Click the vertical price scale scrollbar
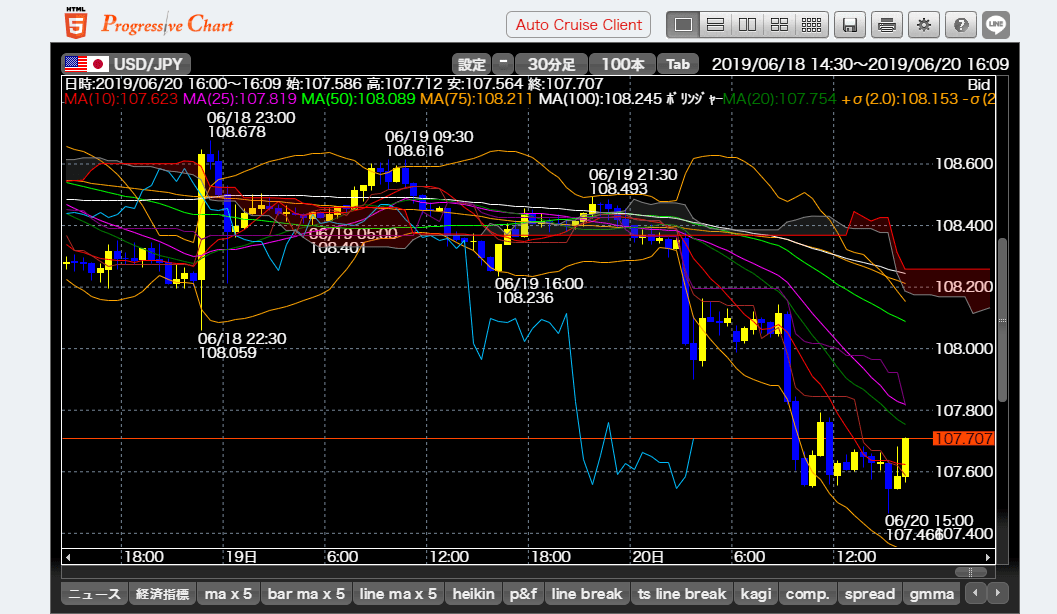The image size is (1057, 614). (x=1002, y=320)
